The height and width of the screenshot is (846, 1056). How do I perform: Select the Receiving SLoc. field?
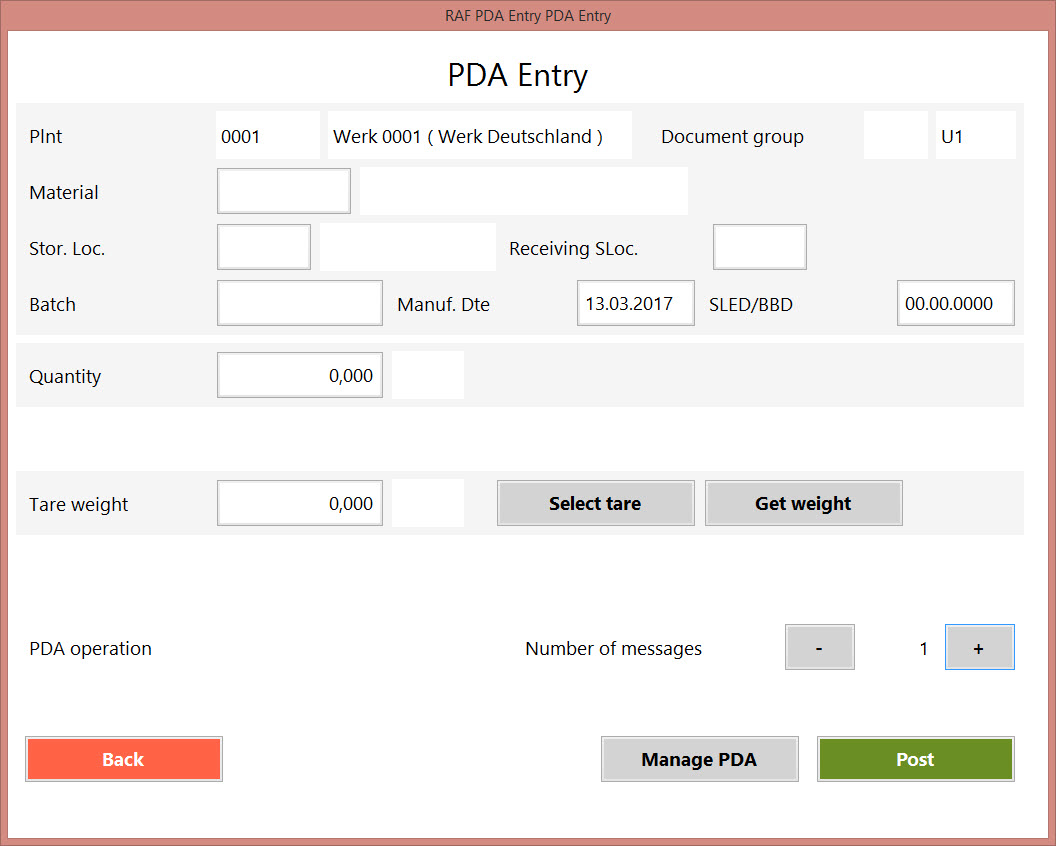tap(759, 247)
